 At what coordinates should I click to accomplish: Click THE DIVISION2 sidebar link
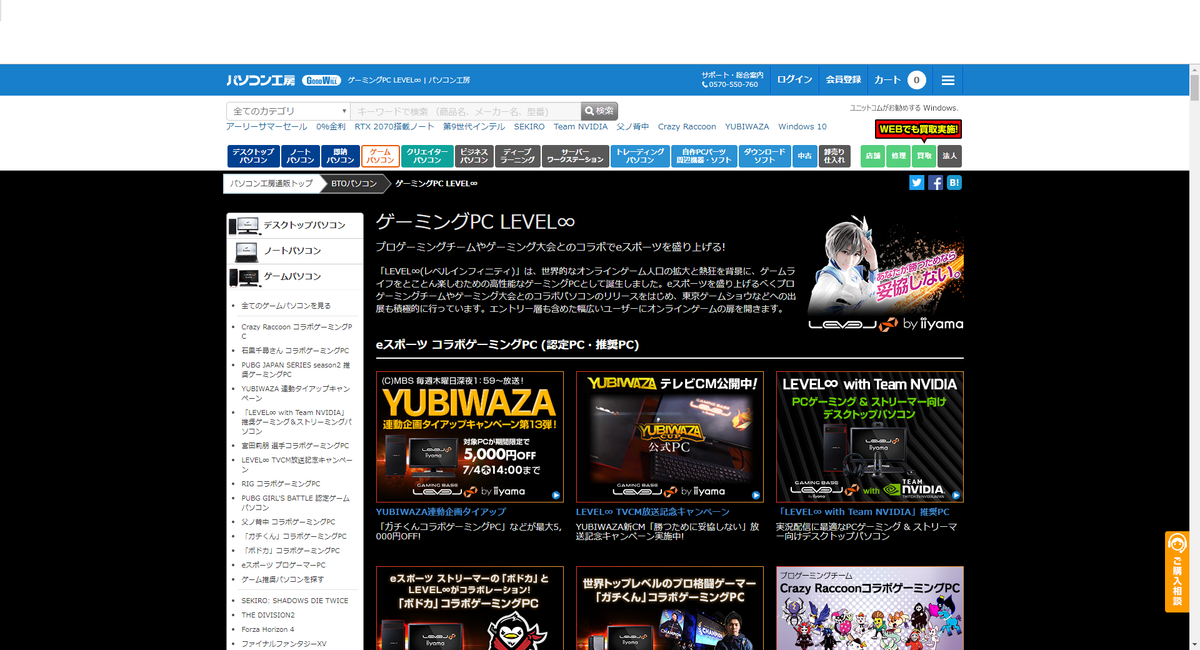tap(268, 615)
